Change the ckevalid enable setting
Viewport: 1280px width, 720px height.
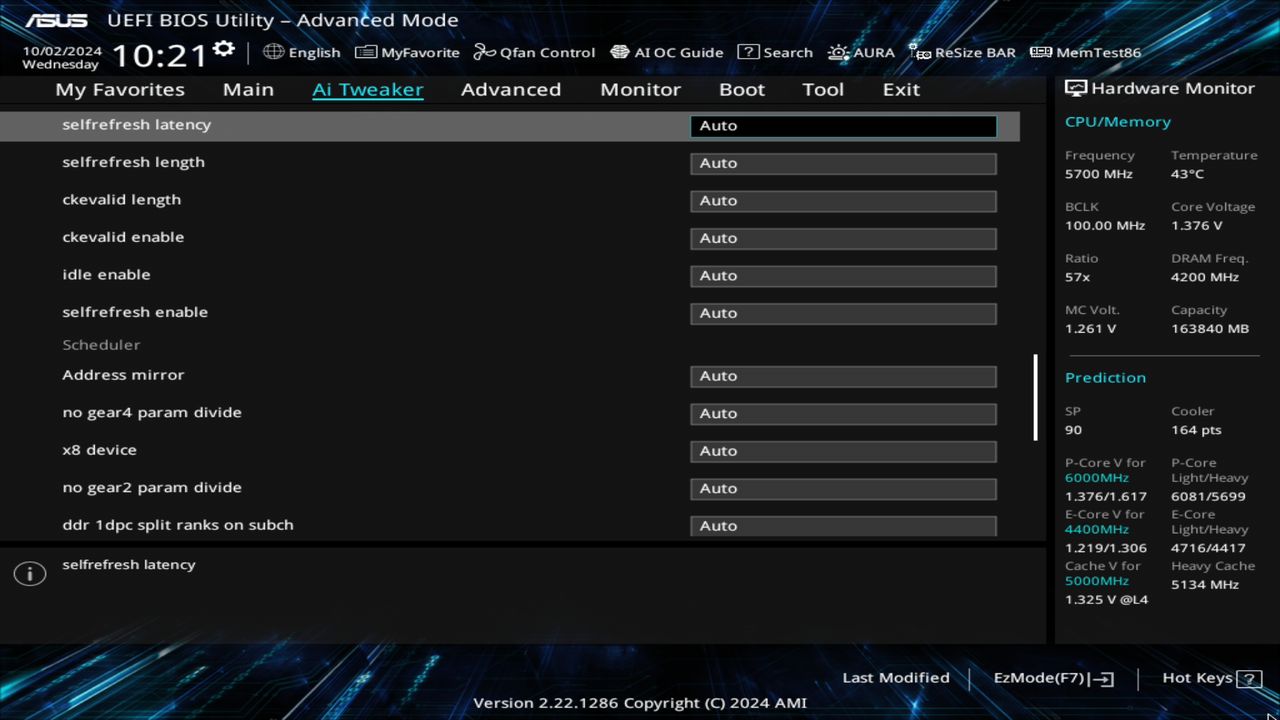tap(842, 238)
